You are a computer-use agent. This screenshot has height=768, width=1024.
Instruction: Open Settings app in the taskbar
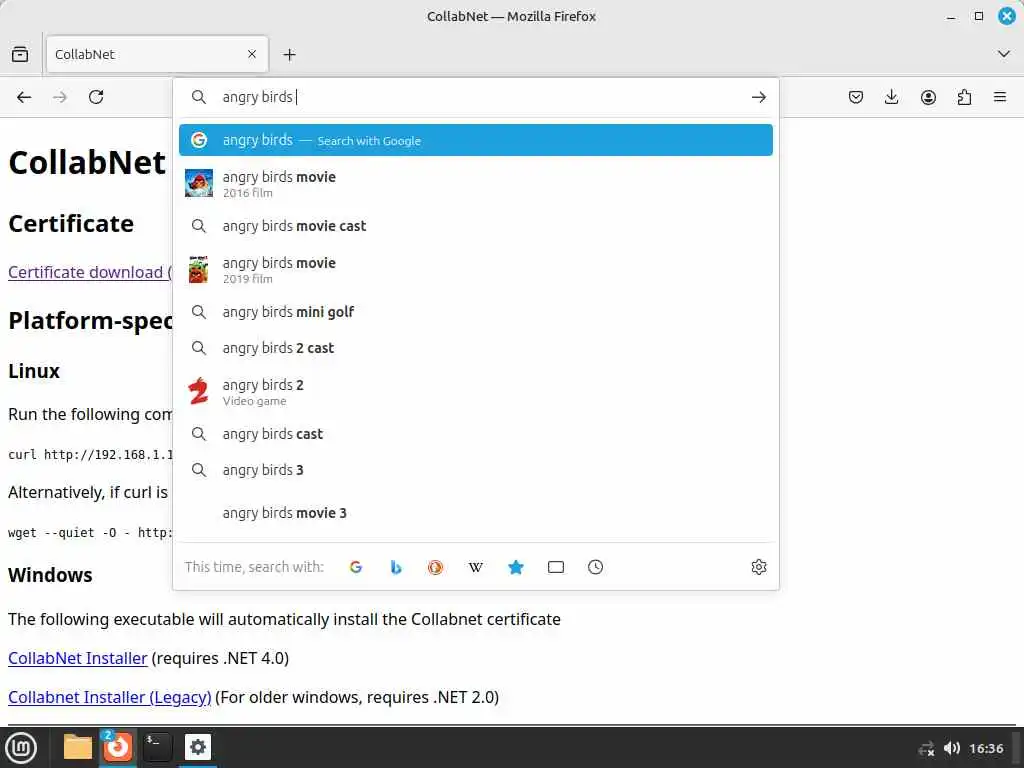coord(198,747)
